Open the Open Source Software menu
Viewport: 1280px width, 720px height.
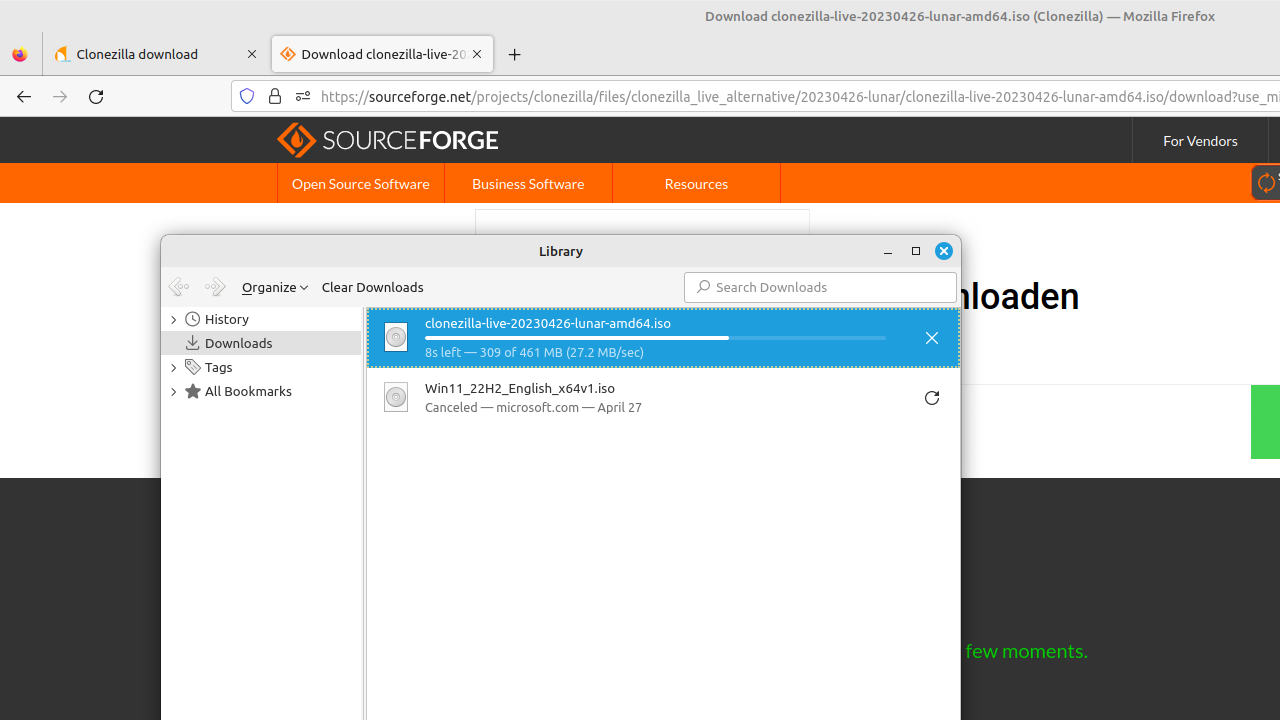(361, 184)
